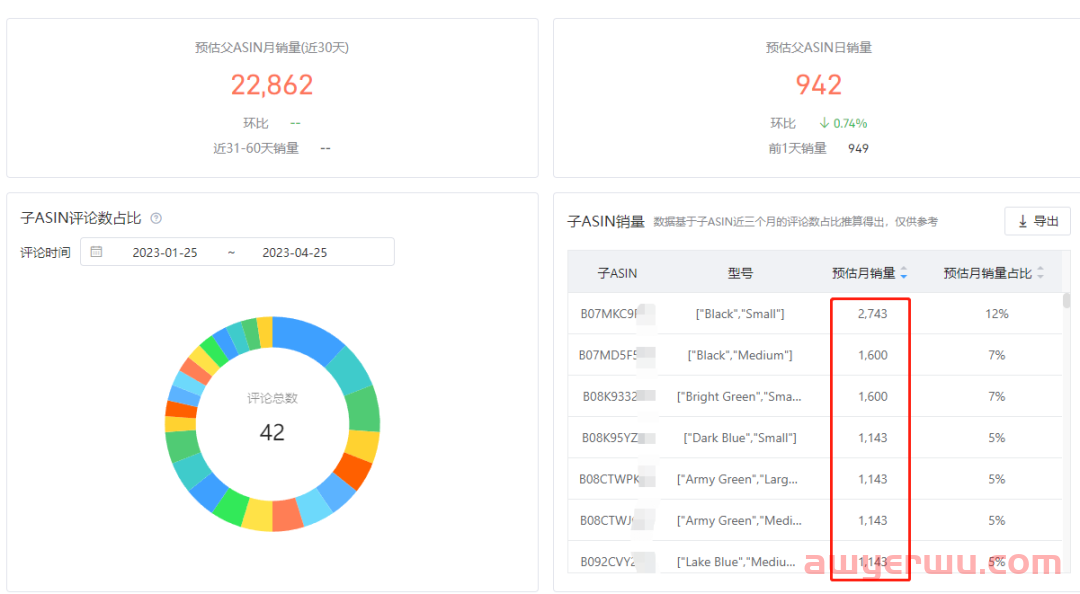
Task: Click the 导出 export button
Action: tap(1037, 221)
